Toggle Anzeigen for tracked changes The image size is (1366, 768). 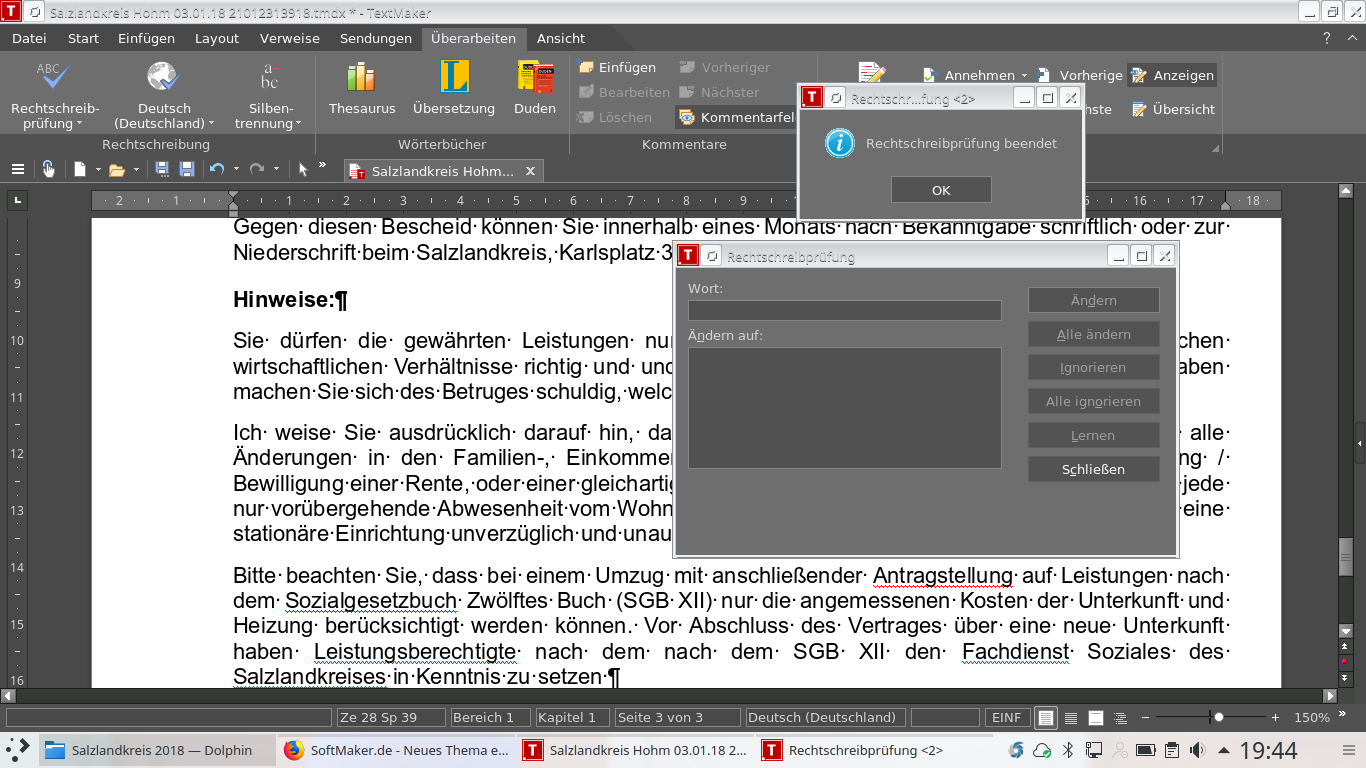pos(1172,75)
